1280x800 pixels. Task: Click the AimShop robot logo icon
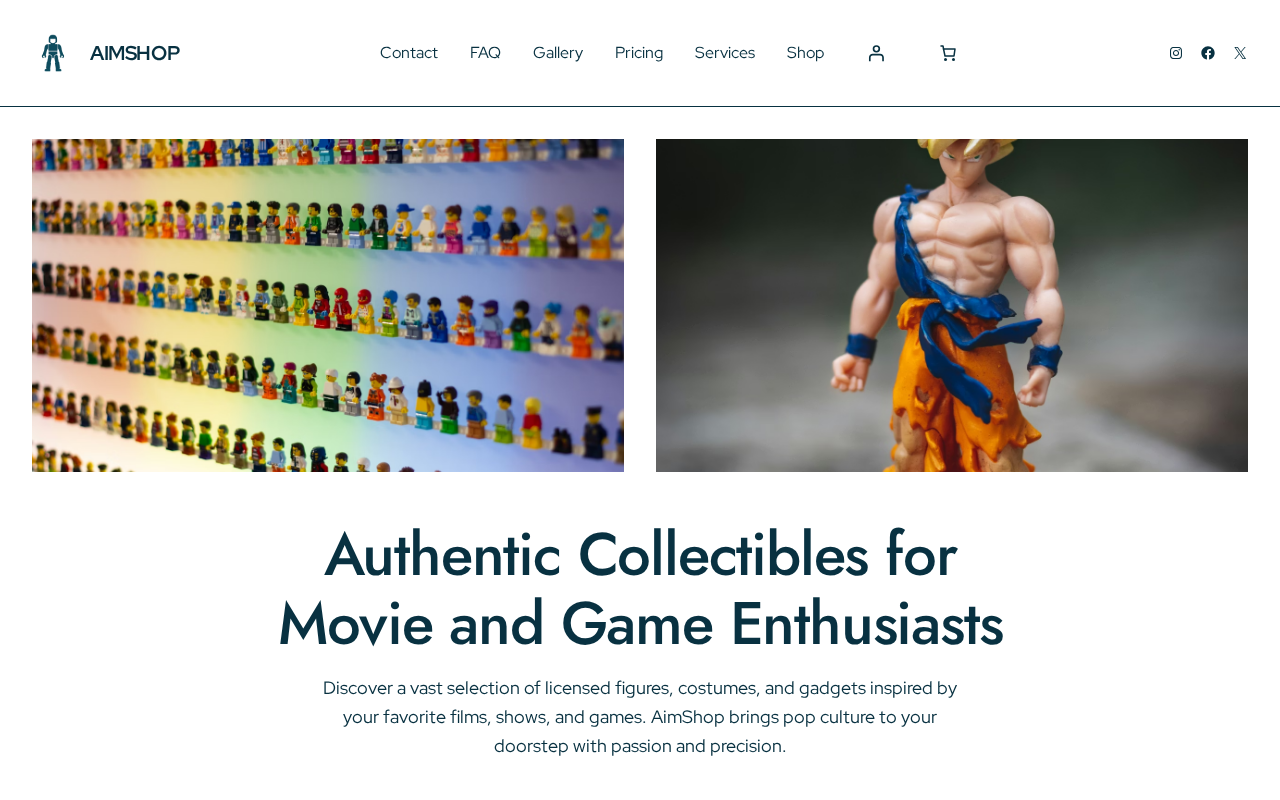[x=53, y=53]
